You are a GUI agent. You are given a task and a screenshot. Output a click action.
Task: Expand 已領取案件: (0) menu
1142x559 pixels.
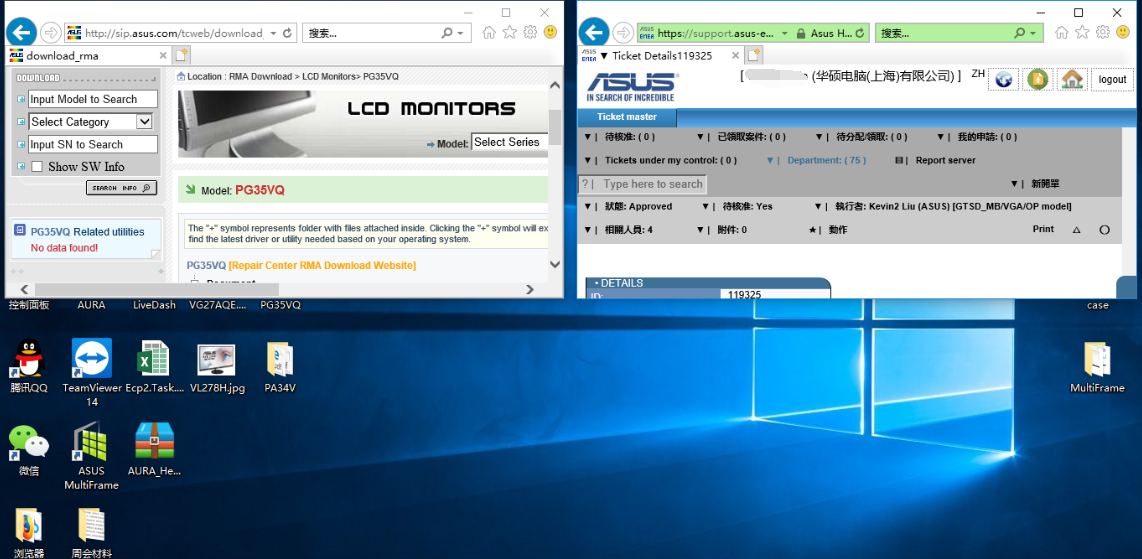(741, 137)
